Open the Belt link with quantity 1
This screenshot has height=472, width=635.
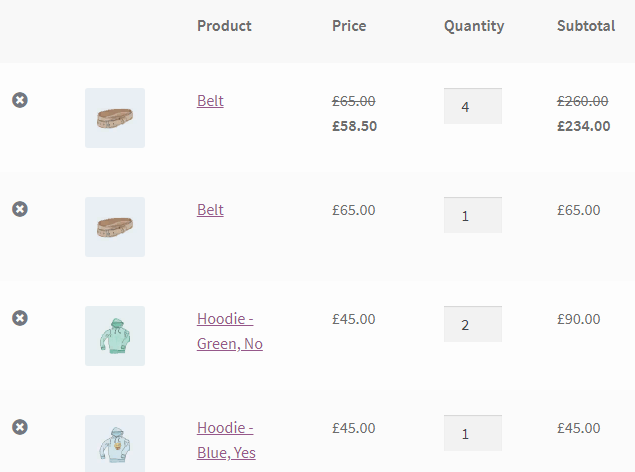210,210
